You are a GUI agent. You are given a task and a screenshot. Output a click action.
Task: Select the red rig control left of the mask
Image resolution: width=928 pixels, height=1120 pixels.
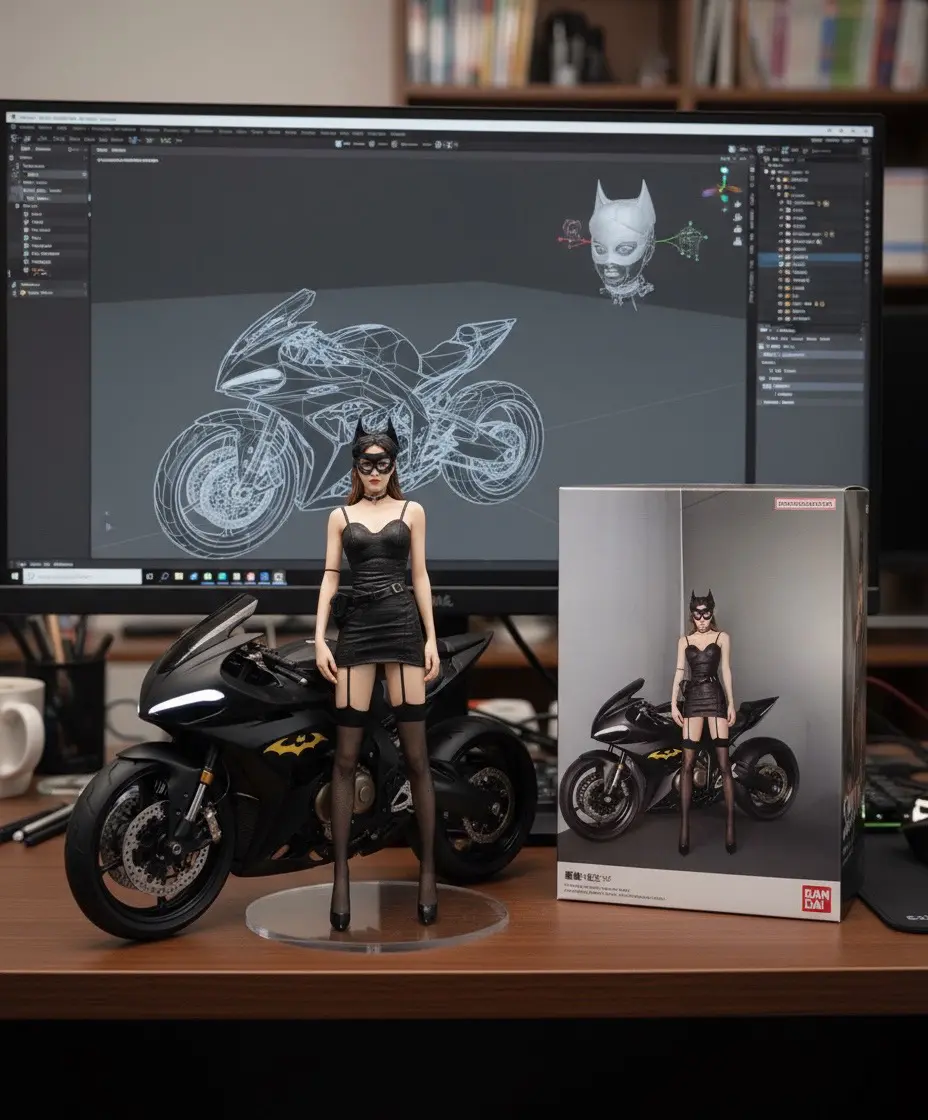572,233
